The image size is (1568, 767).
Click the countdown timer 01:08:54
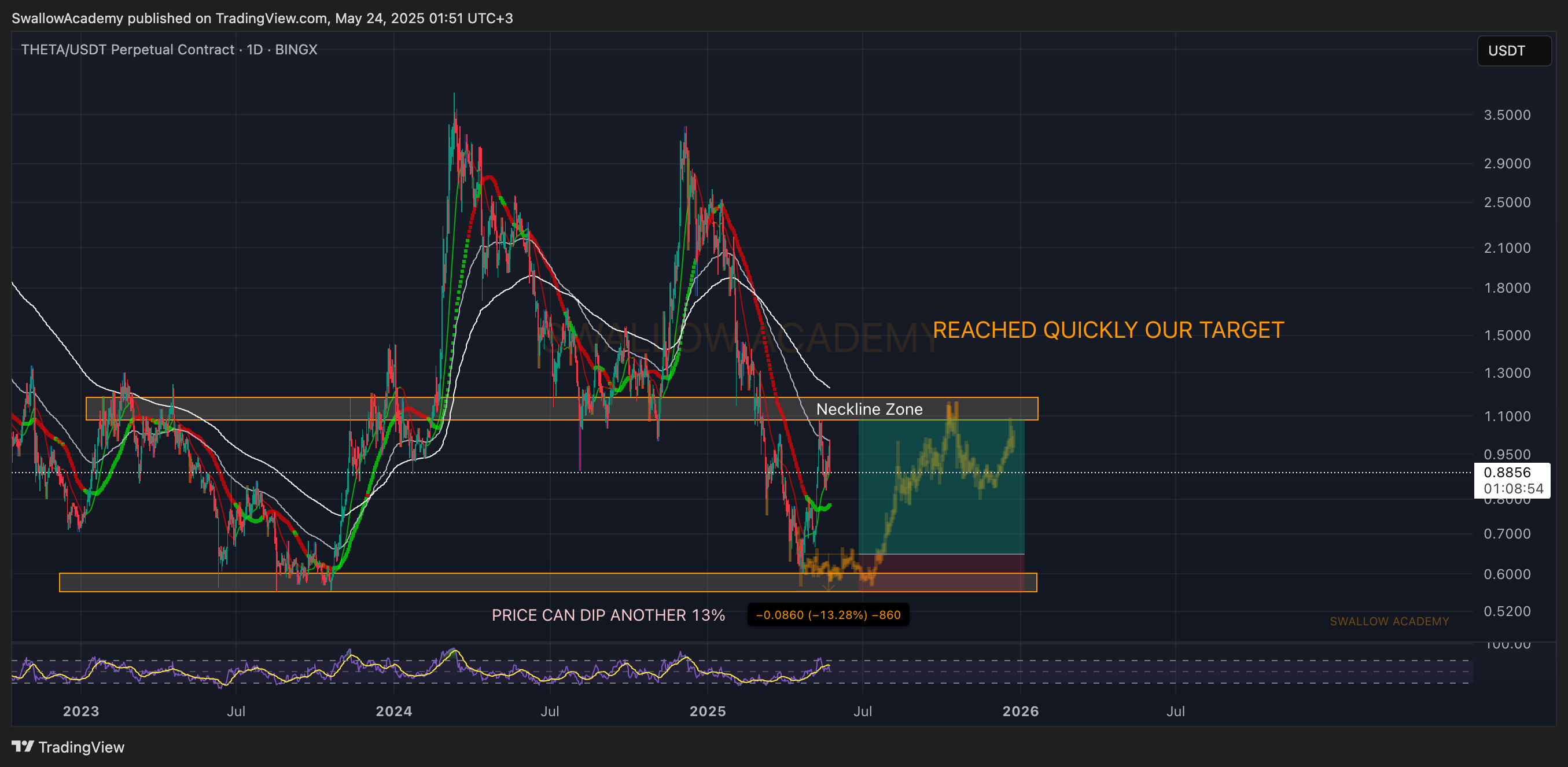[1513, 488]
